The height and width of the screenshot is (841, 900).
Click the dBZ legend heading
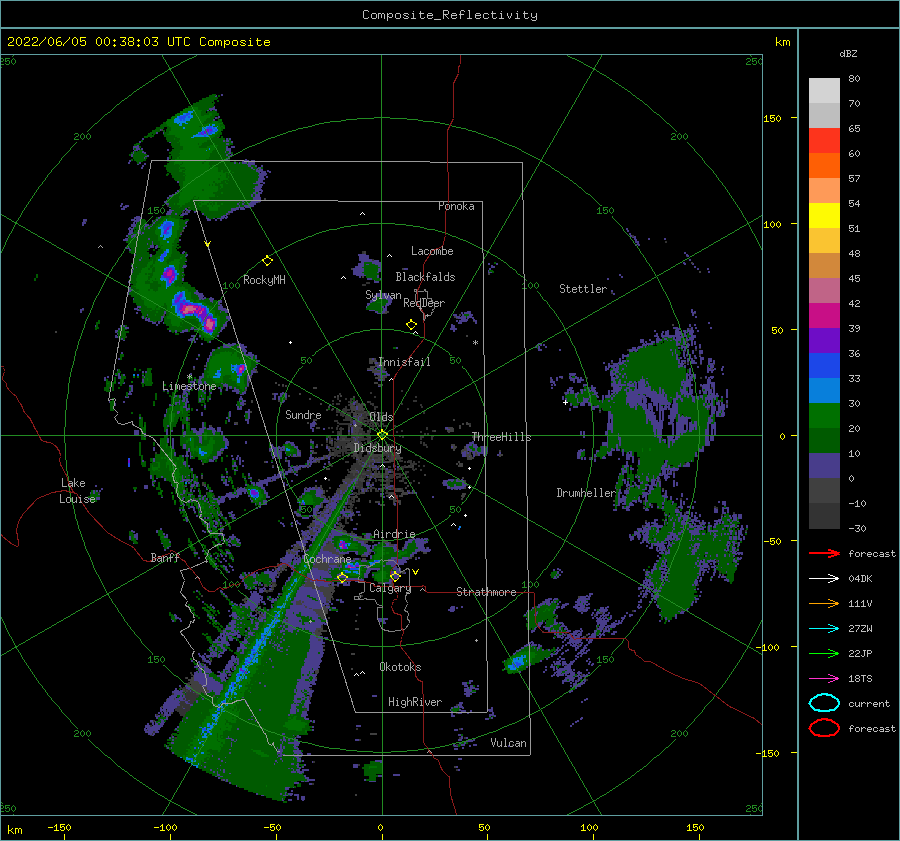[848, 53]
